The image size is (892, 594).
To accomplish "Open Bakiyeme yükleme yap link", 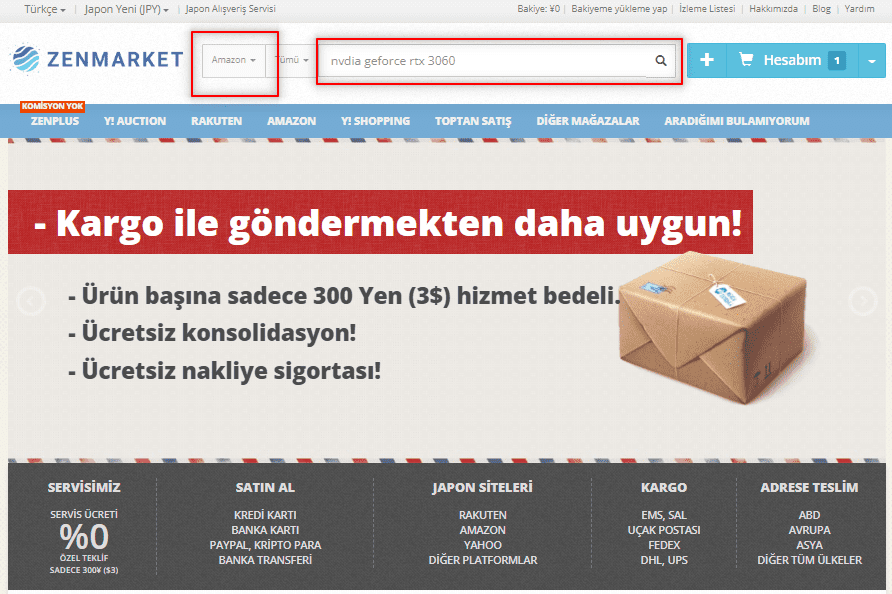I will [x=619, y=9].
